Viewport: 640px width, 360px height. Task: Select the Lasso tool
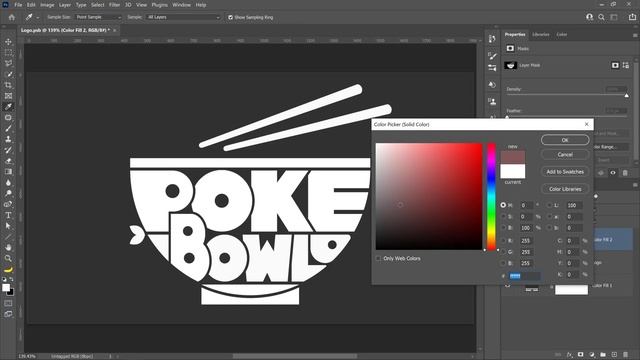coord(8,63)
